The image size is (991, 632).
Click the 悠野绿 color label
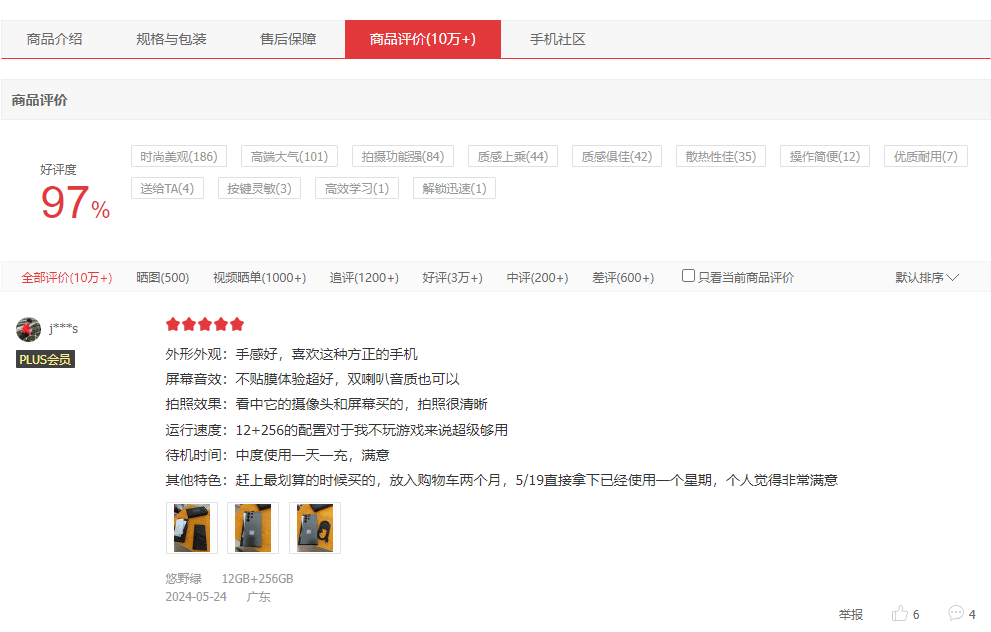[183, 578]
